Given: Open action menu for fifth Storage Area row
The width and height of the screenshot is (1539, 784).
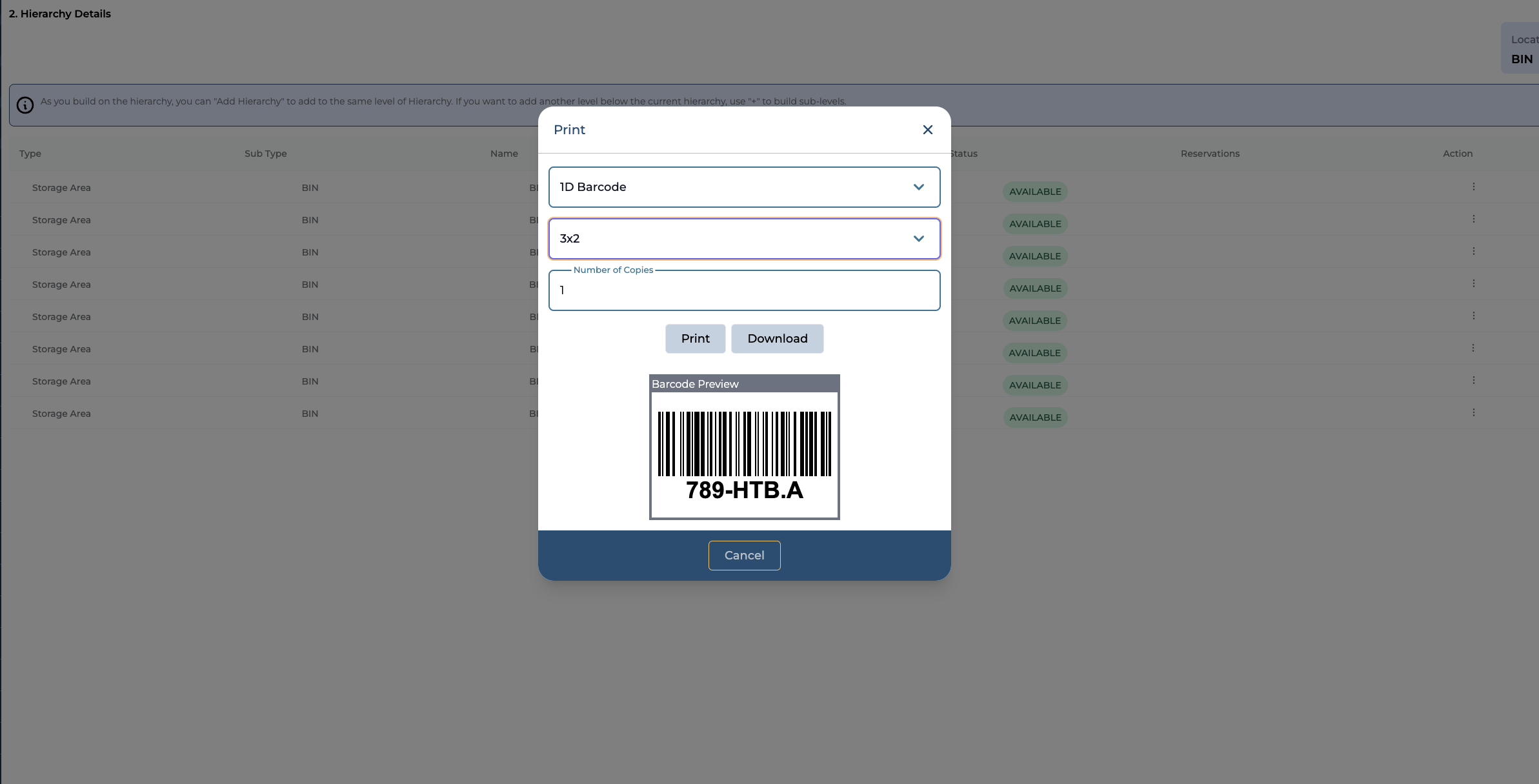Looking at the screenshot, I should click(1473, 316).
